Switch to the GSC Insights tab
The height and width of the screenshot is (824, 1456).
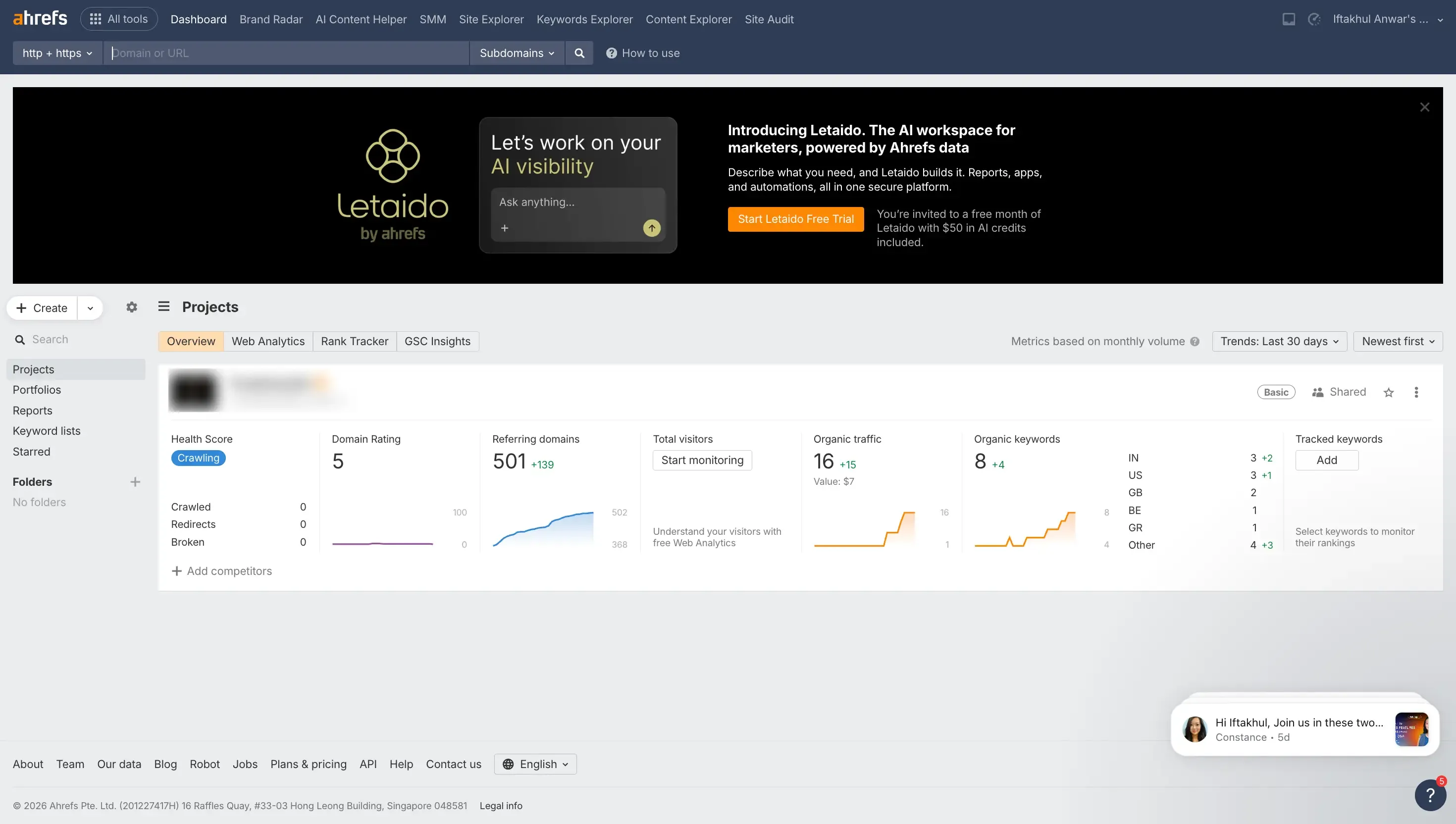click(437, 341)
